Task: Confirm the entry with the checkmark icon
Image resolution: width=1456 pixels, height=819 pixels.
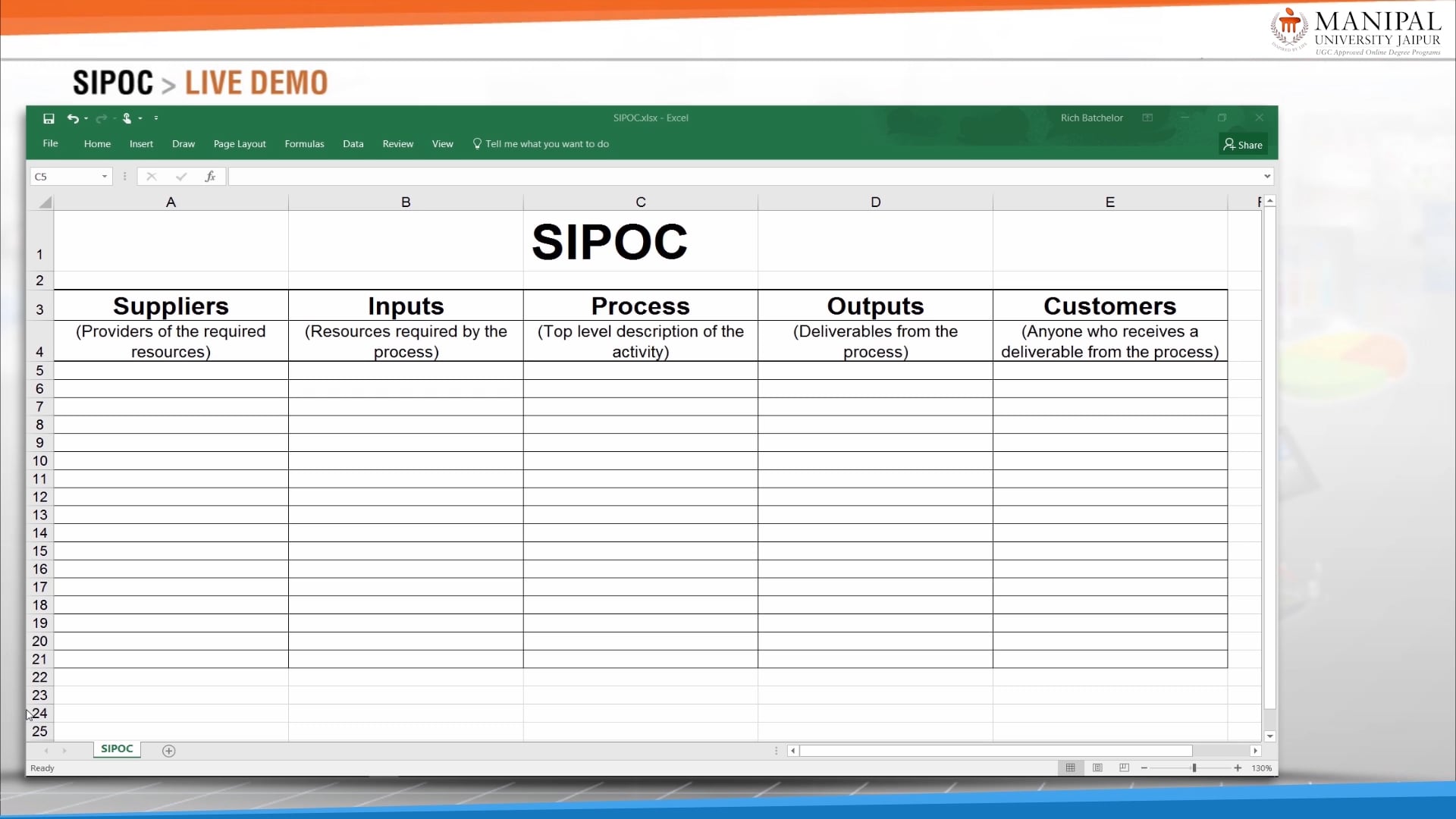Action: [180, 176]
